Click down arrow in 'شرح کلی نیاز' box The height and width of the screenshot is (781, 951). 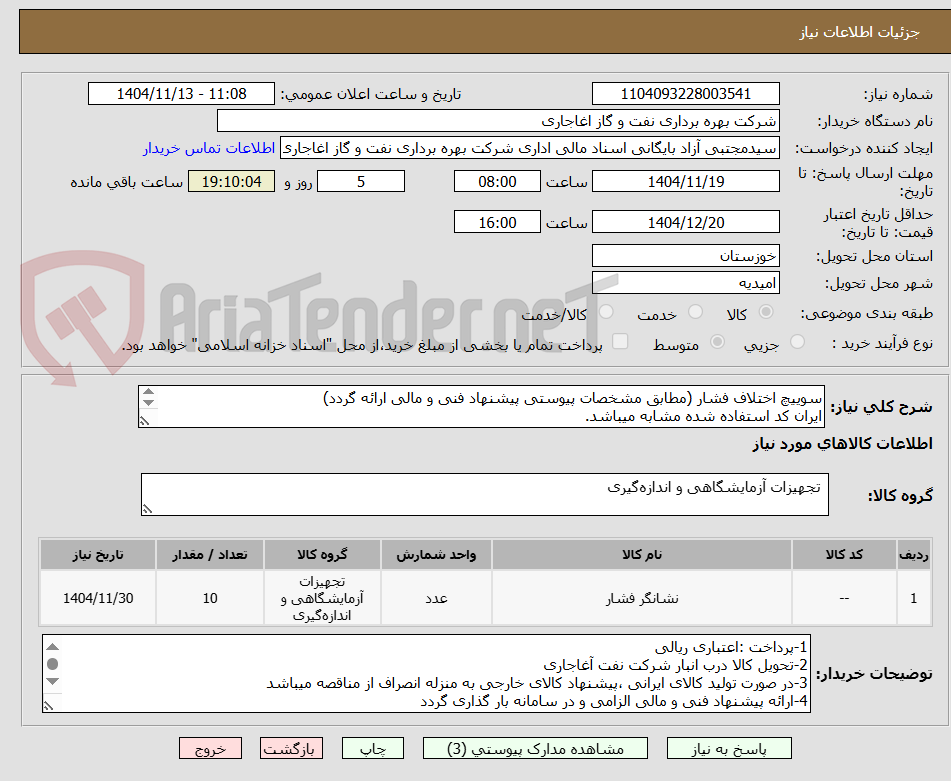coord(149,403)
